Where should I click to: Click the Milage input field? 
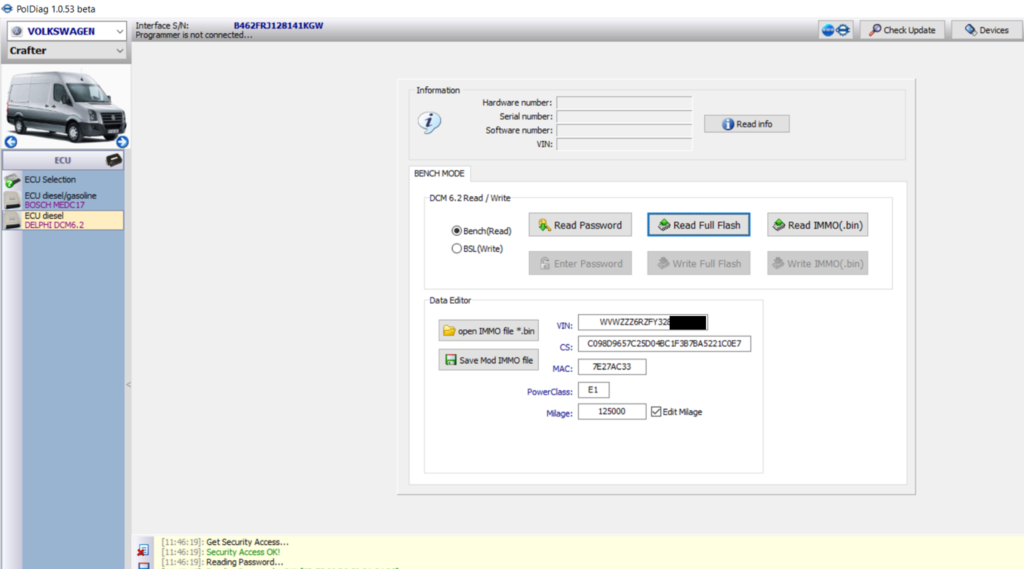tap(612, 412)
